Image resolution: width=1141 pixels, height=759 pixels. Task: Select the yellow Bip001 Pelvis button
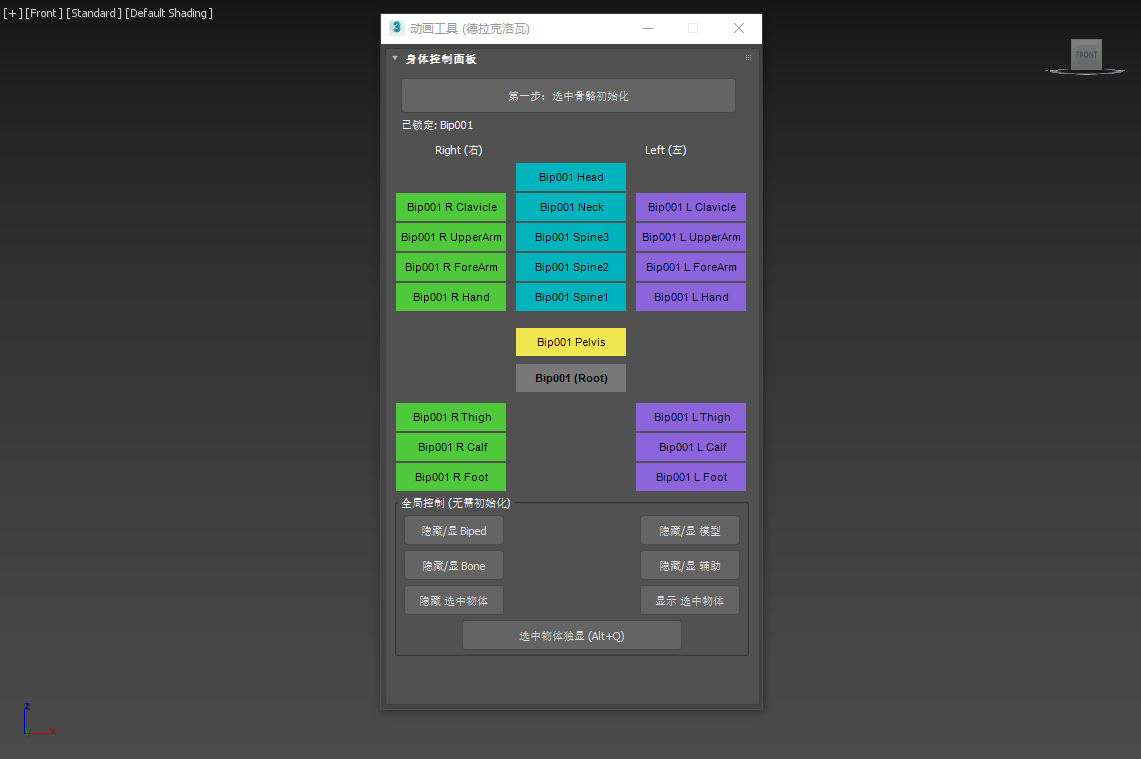pyautogui.click(x=571, y=342)
